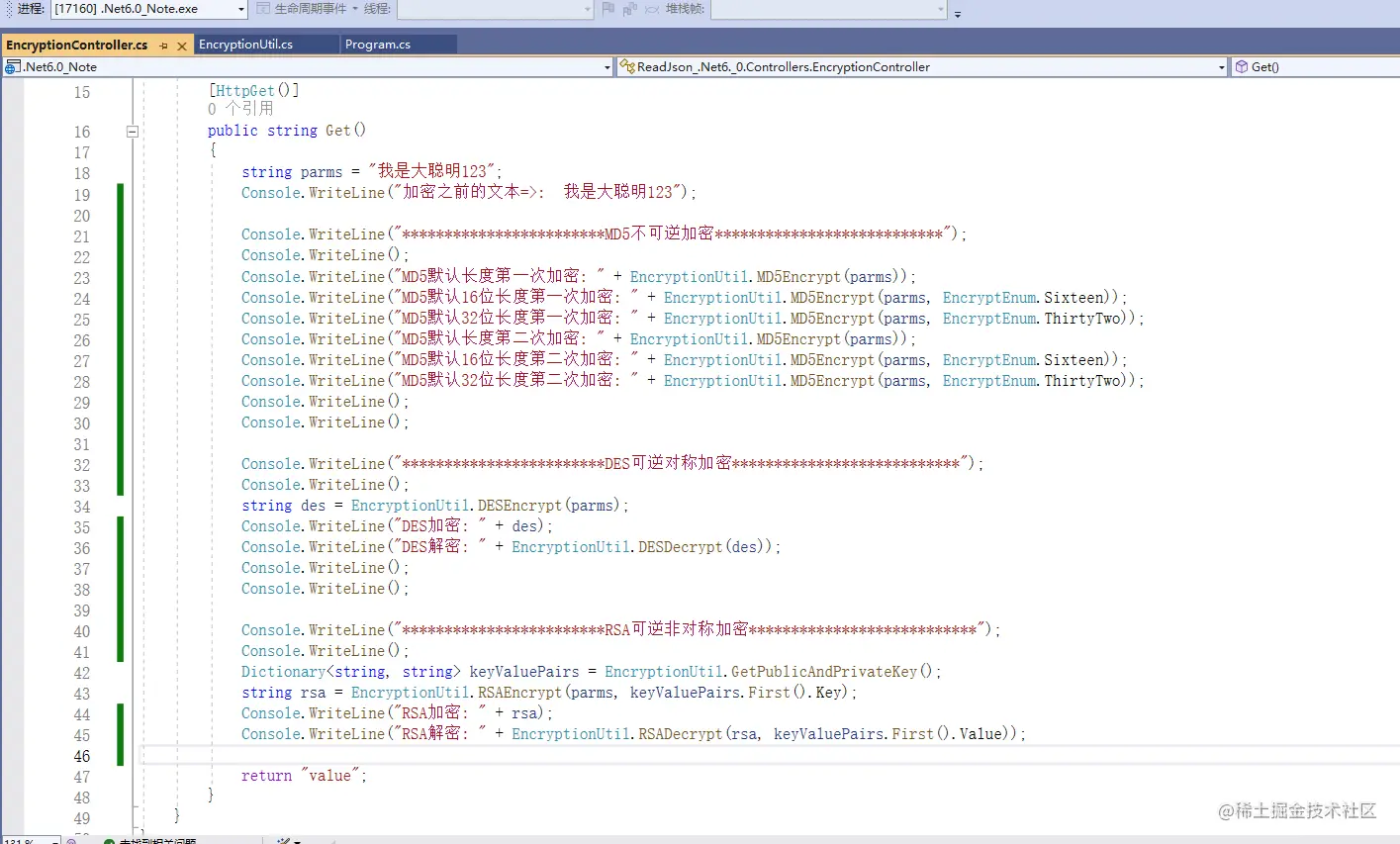This screenshot has height=844, width=1400.
Task: Click the "DES加密:" string on line 35
Action: point(435,525)
